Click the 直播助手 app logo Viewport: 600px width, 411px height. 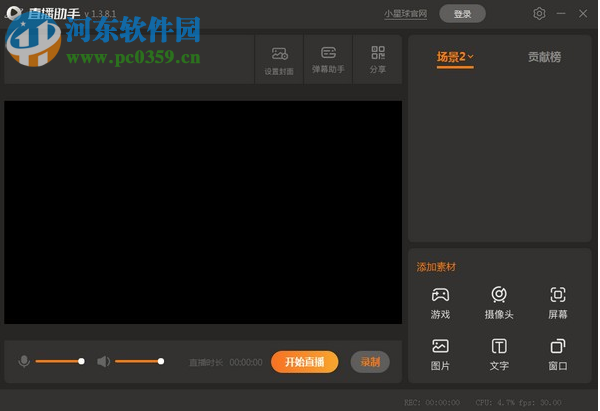point(15,14)
